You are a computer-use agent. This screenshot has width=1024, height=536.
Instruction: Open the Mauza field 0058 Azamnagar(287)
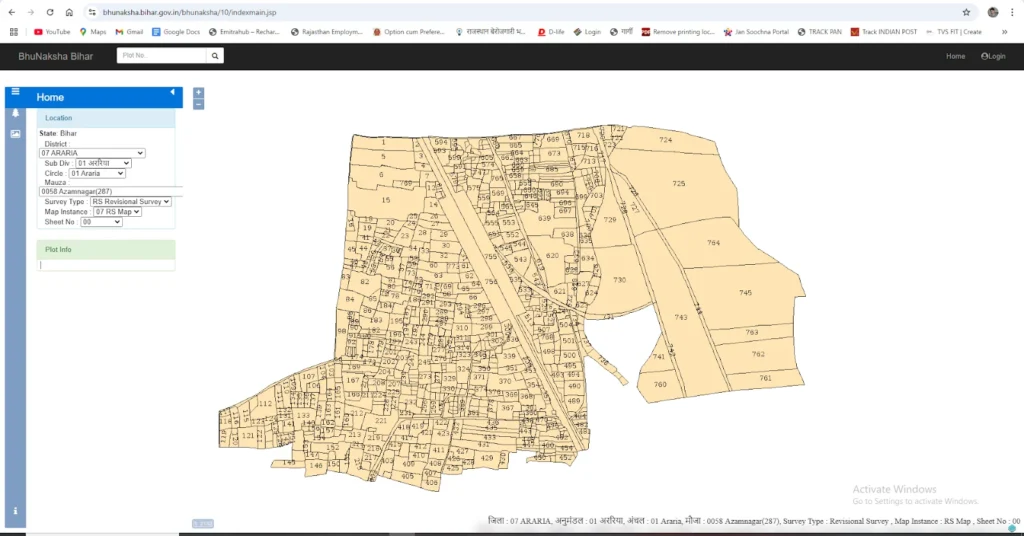coord(111,191)
